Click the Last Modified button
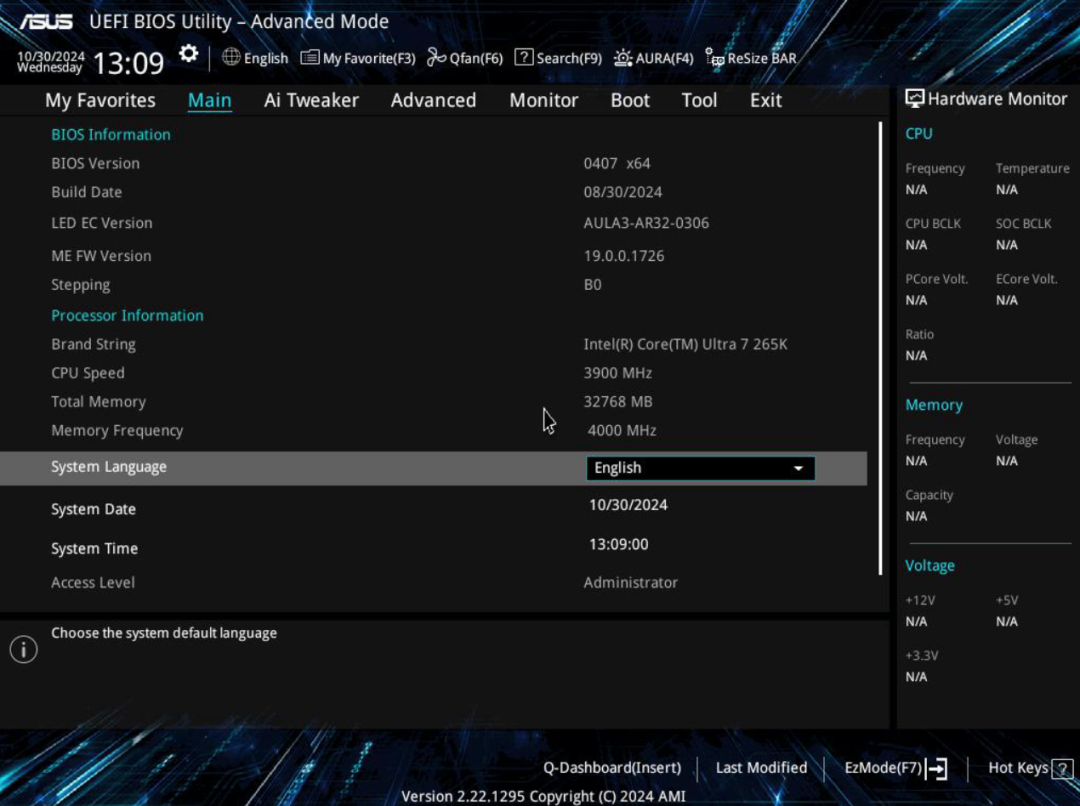Image resolution: width=1080 pixels, height=806 pixels. [x=761, y=768]
